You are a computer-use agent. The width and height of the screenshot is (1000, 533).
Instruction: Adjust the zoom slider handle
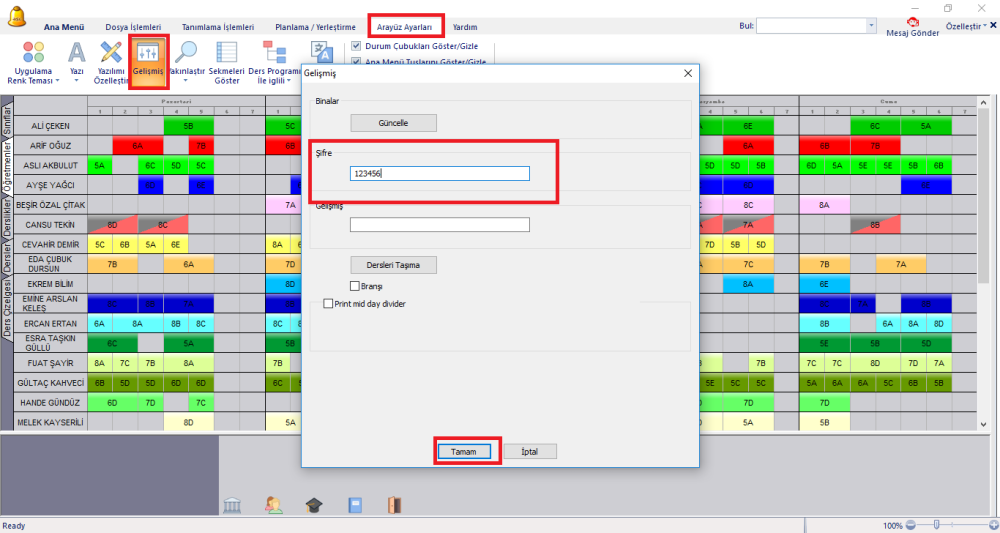point(936,525)
